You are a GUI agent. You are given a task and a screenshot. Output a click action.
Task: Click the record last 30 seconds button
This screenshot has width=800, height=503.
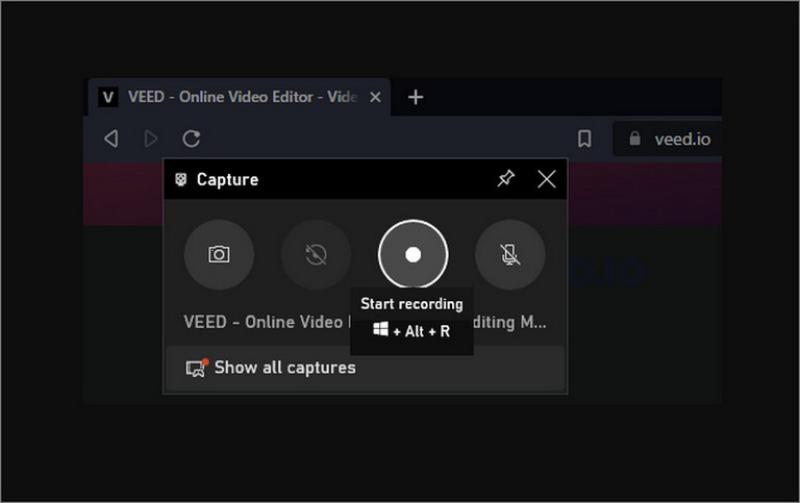click(x=316, y=255)
